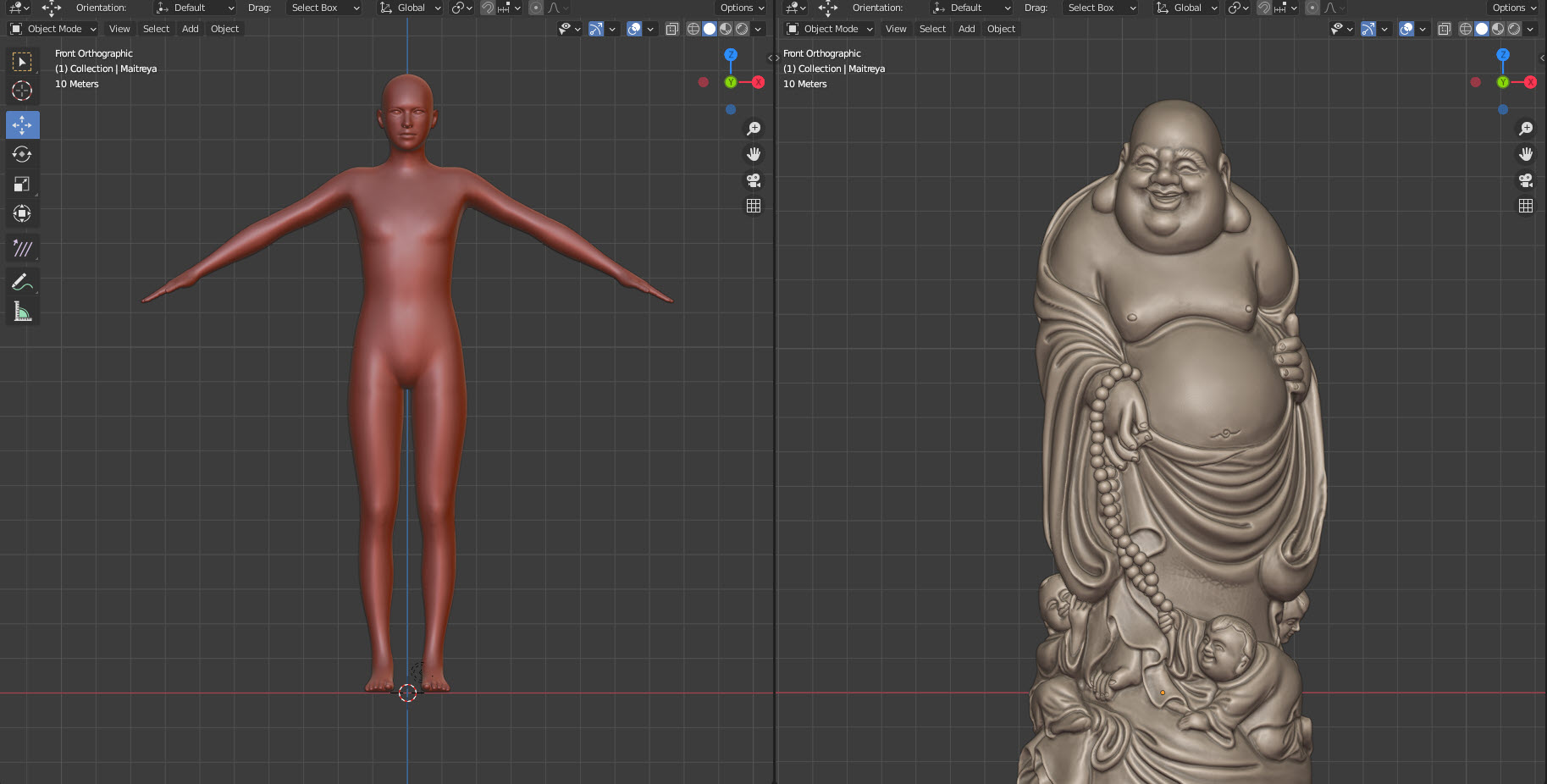Open View menu in left viewport
Viewport: 1547px width, 784px height.
tap(119, 29)
